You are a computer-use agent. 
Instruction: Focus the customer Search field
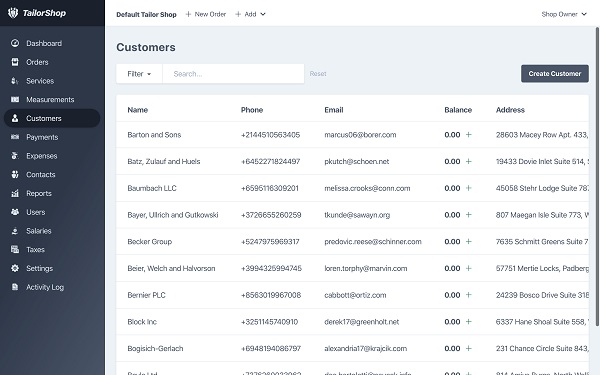coord(233,74)
